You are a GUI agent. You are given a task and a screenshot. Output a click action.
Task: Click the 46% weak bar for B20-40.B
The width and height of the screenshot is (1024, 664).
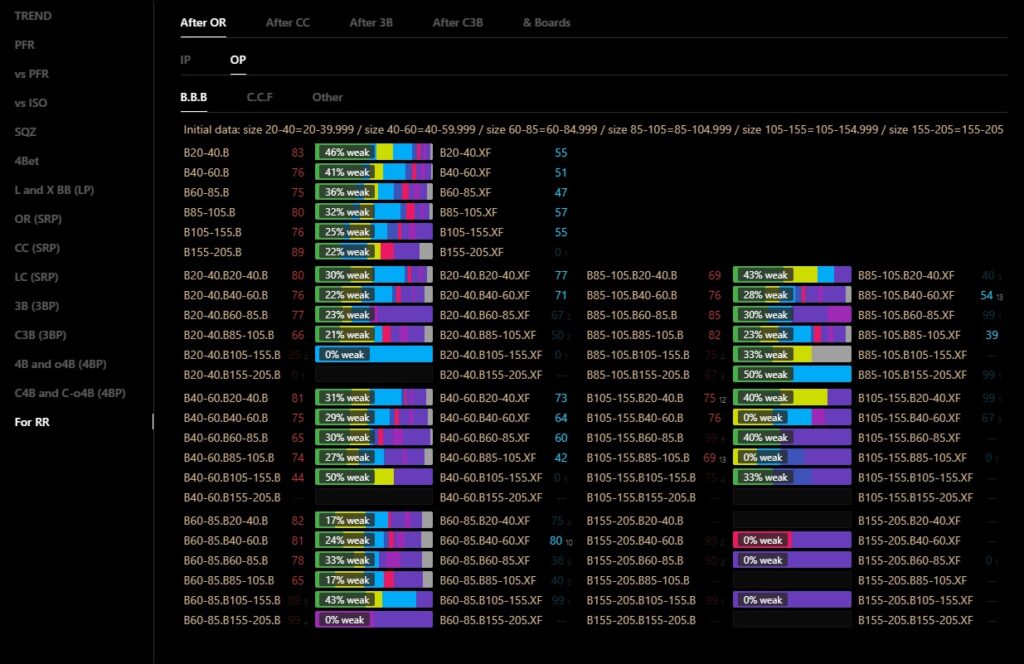click(374, 153)
